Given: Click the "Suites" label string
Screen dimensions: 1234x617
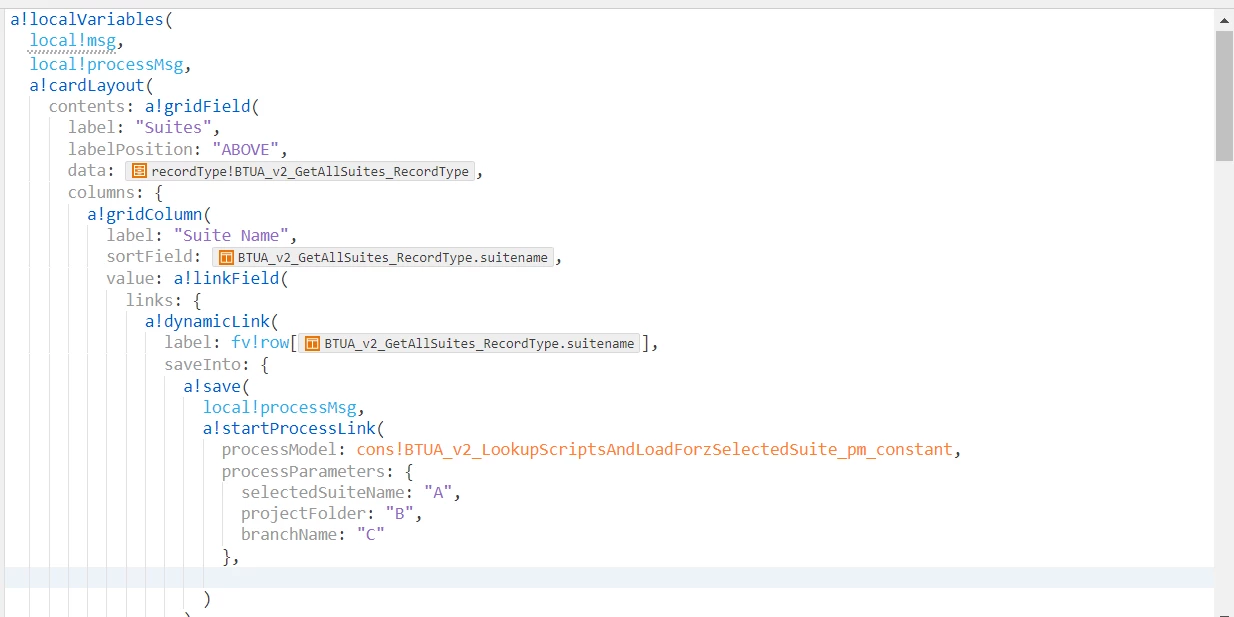Looking at the screenshot, I should point(173,128).
